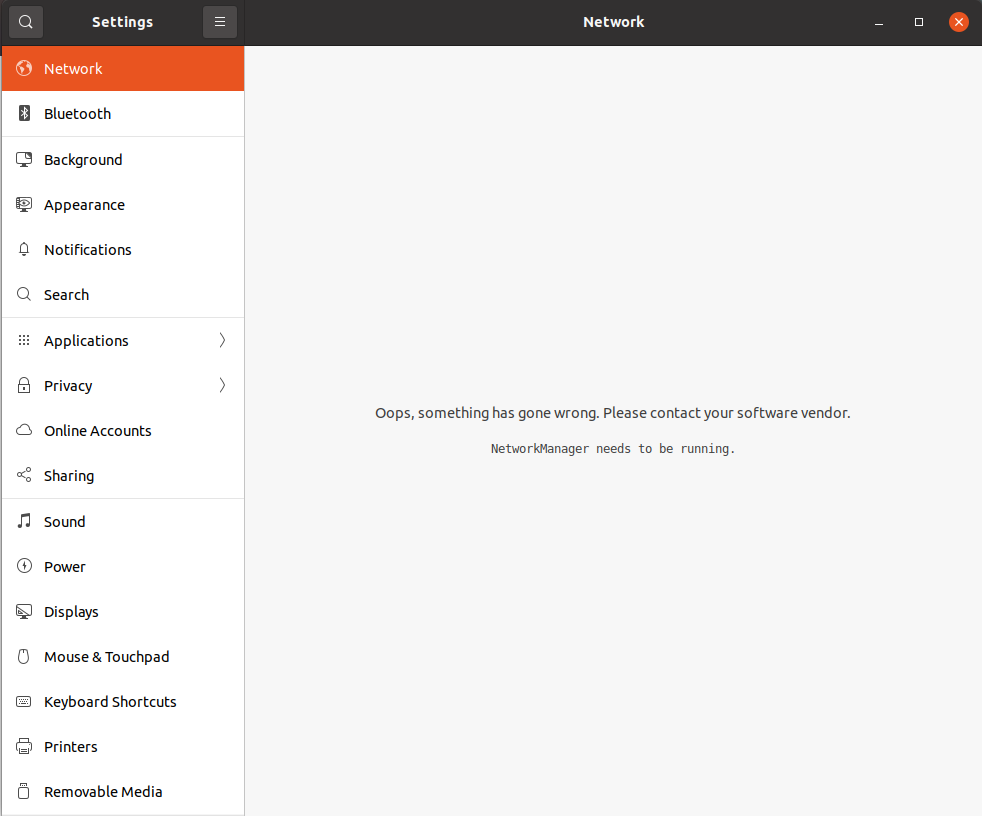Select the Keyboard Shortcuts label
The width and height of the screenshot is (982, 816).
[x=110, y=702]
